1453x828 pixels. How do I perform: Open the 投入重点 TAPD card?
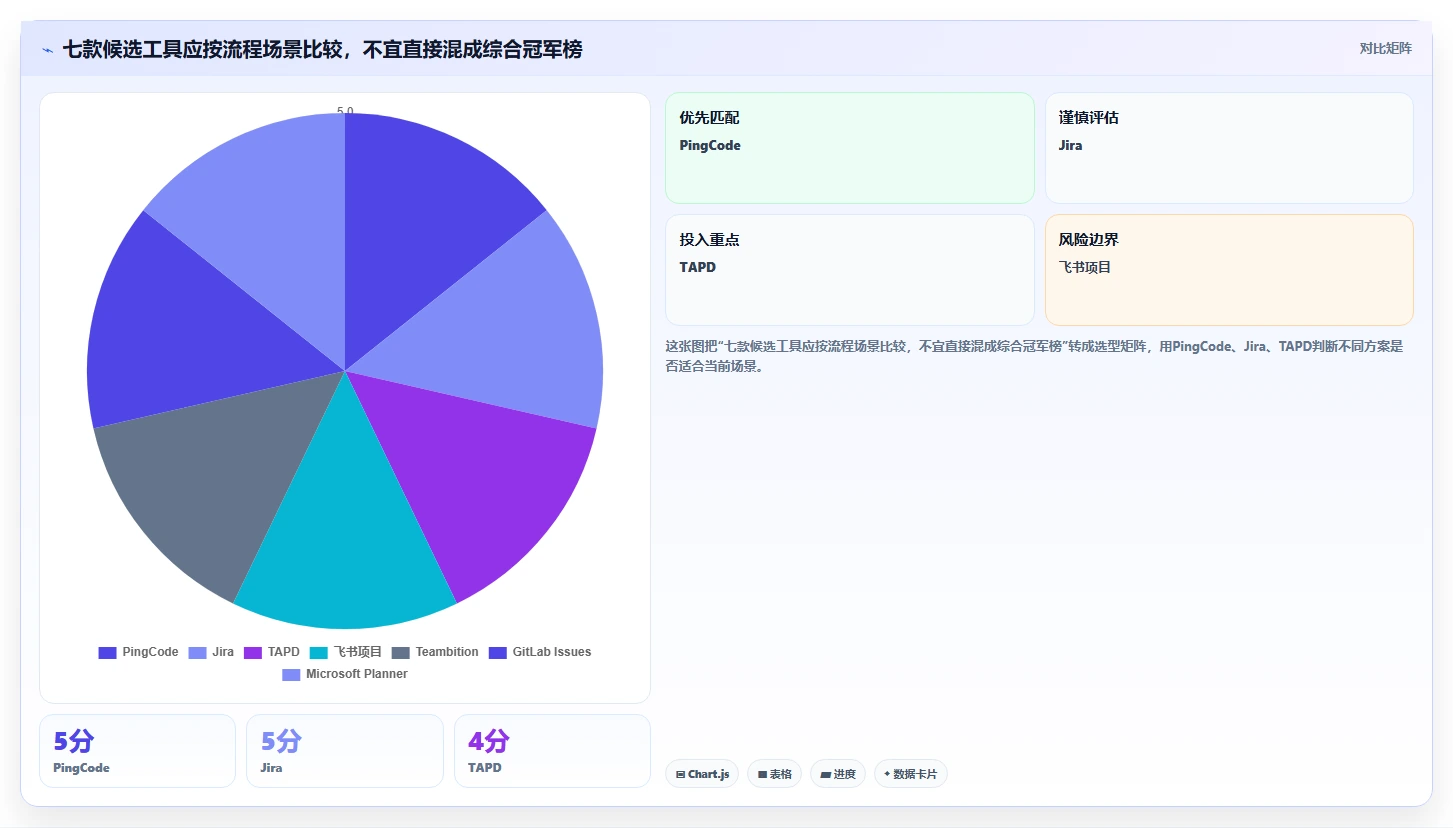(x=849, y=270)
